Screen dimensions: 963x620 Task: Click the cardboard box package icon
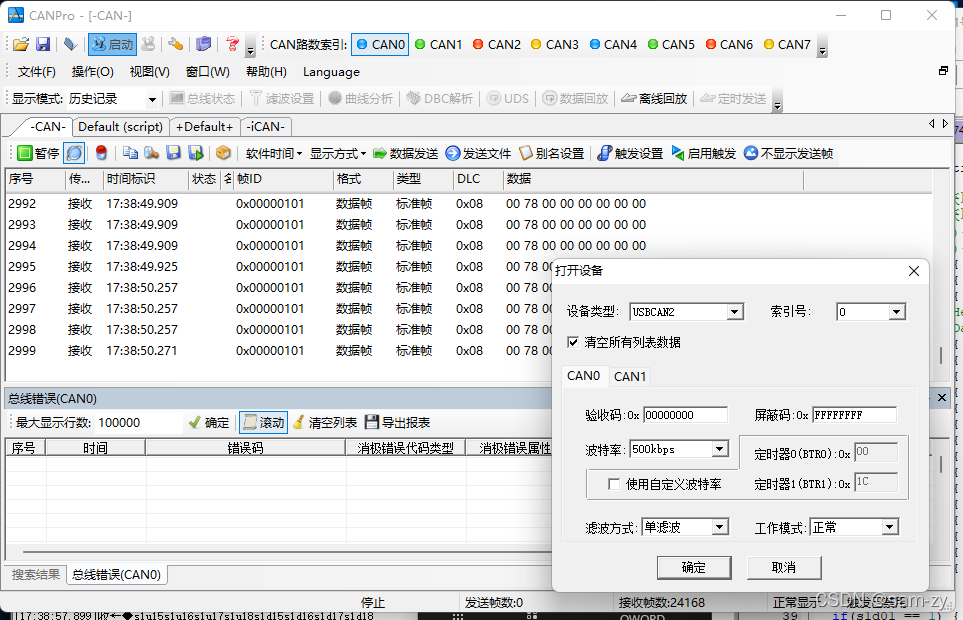(224, 153)
